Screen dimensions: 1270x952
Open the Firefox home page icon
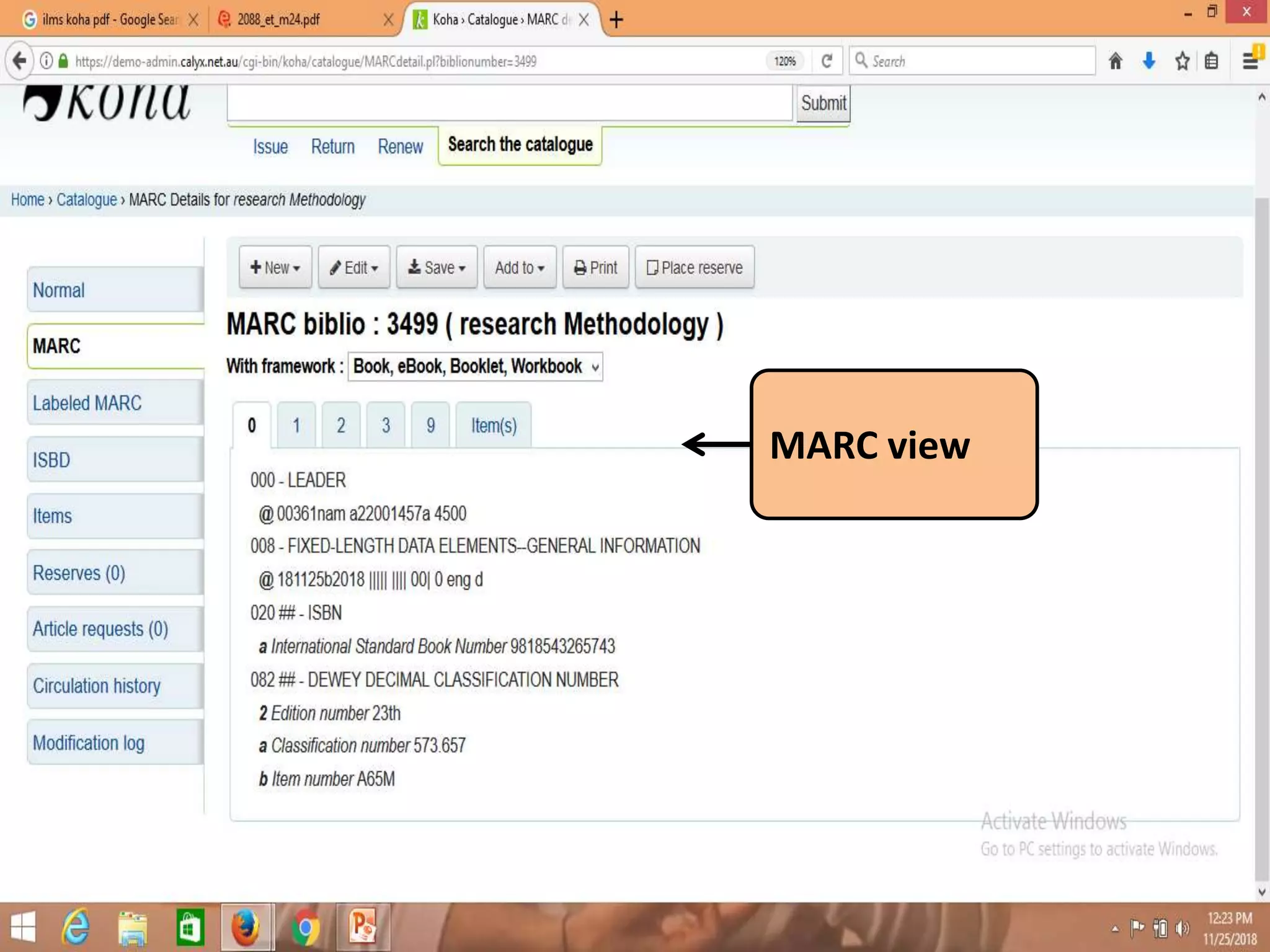pyautogui.click(x=1115, y=61)
